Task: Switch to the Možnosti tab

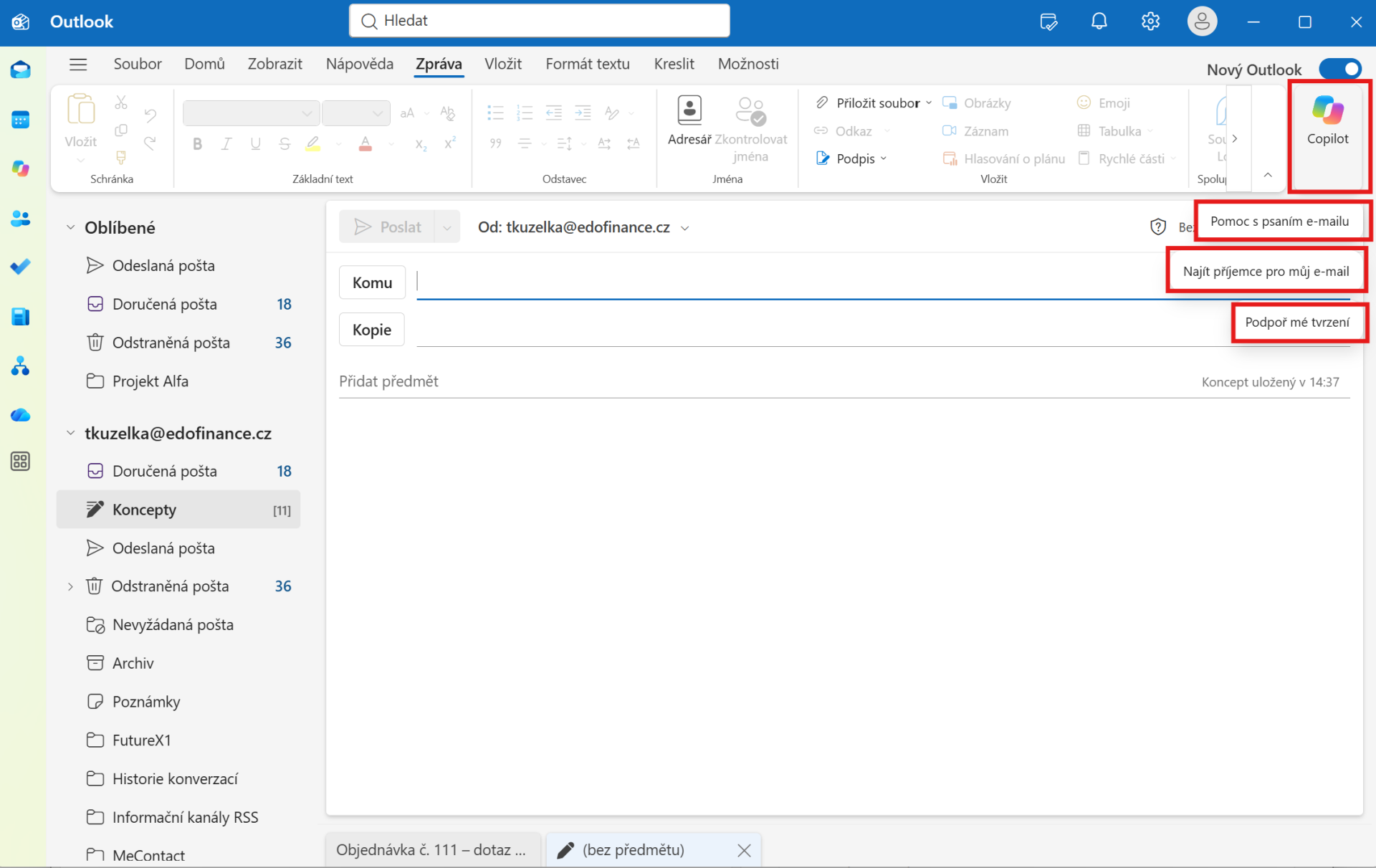Action: point(748,64)
